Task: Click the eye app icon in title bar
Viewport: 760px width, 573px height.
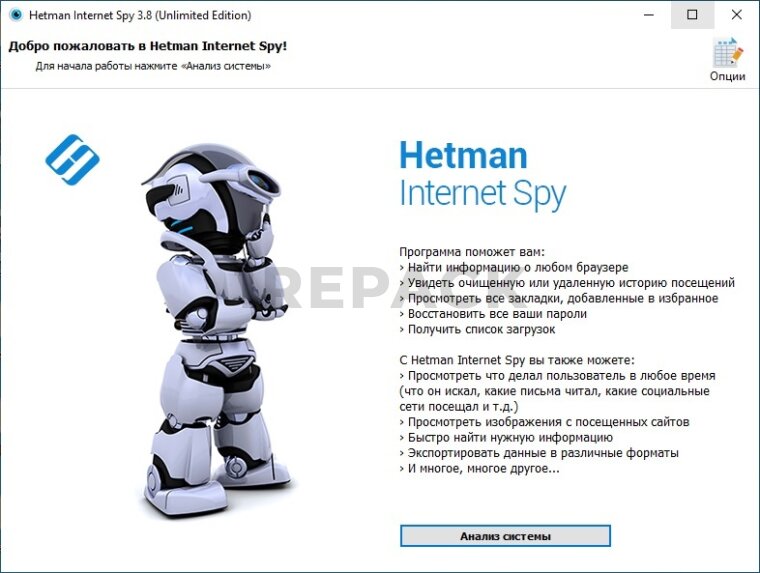Action: [16, 15]
